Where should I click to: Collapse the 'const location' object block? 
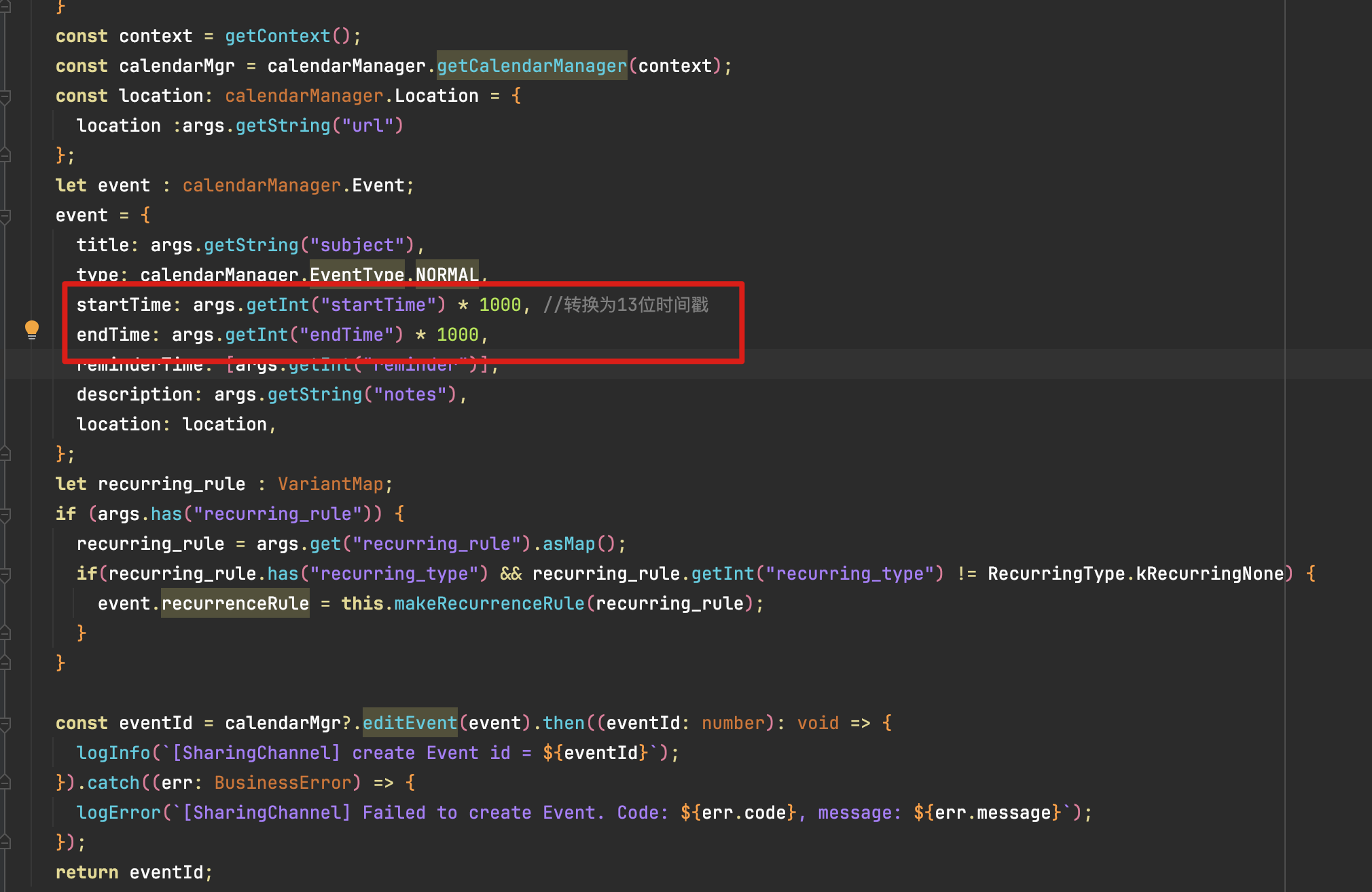coord(5,96)
